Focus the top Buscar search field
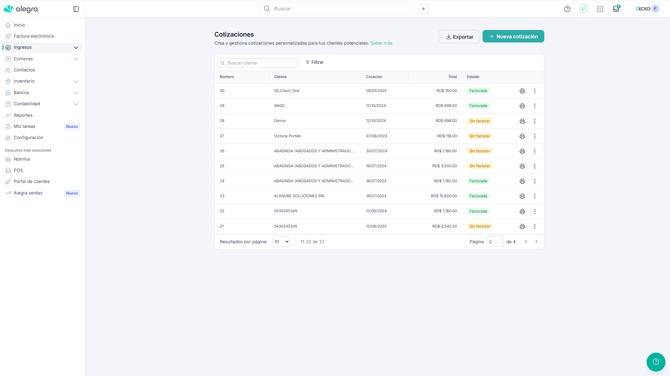 (x=337, y=9)
